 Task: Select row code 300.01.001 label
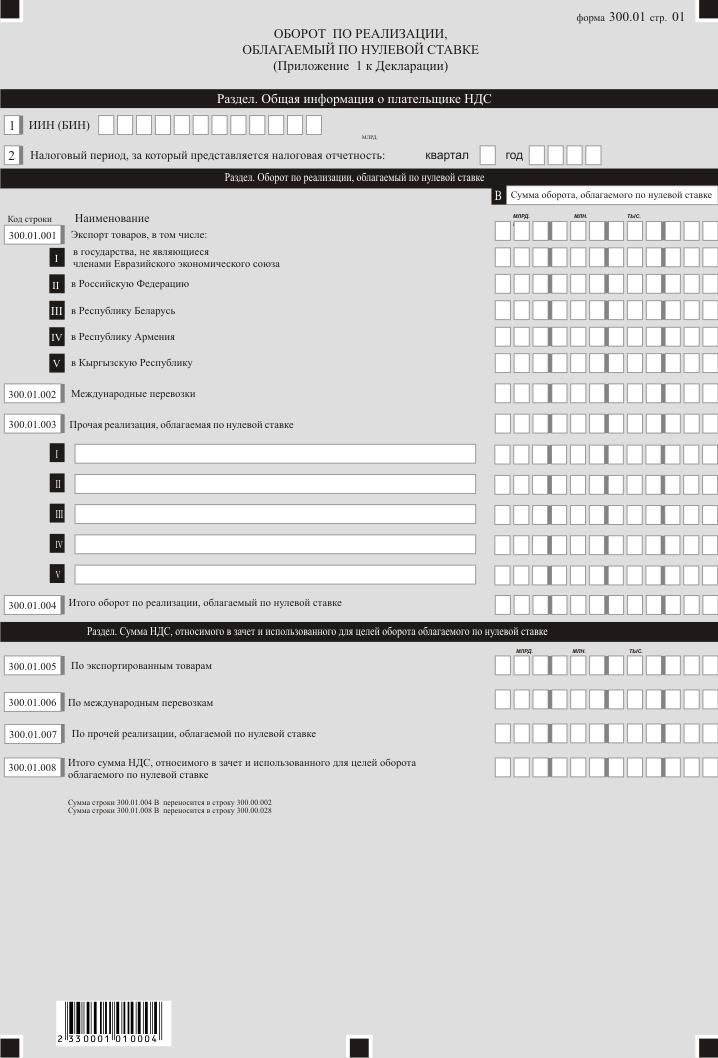(33, 235)
